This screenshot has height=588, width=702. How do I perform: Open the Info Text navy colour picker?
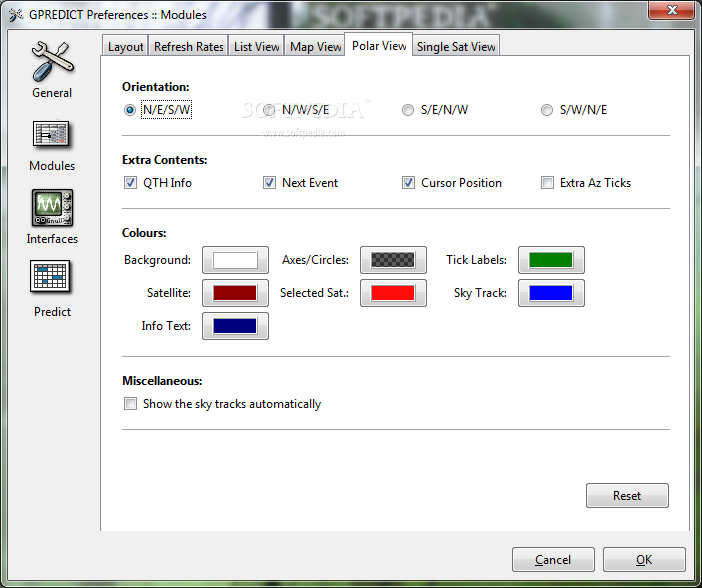[x=235, y=326]
